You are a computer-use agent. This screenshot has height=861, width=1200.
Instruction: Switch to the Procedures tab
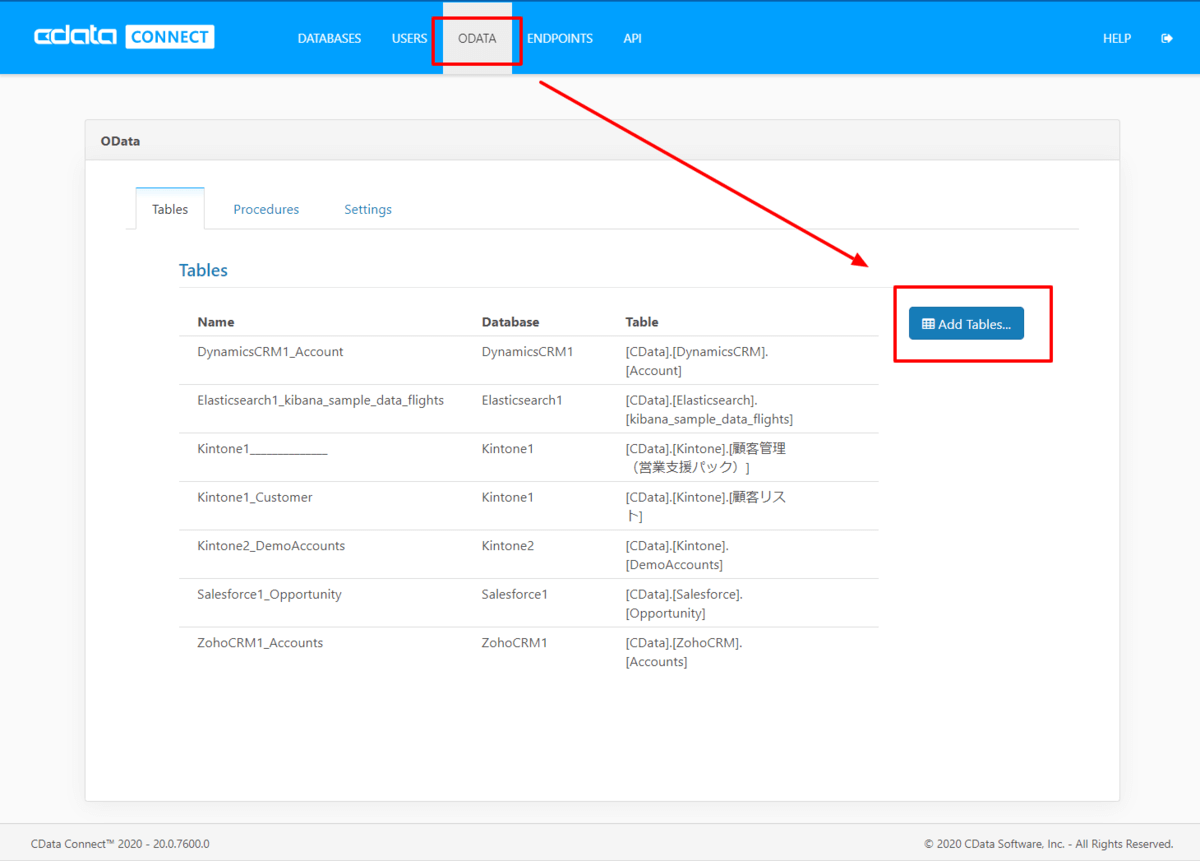click(x=266, y=209)
